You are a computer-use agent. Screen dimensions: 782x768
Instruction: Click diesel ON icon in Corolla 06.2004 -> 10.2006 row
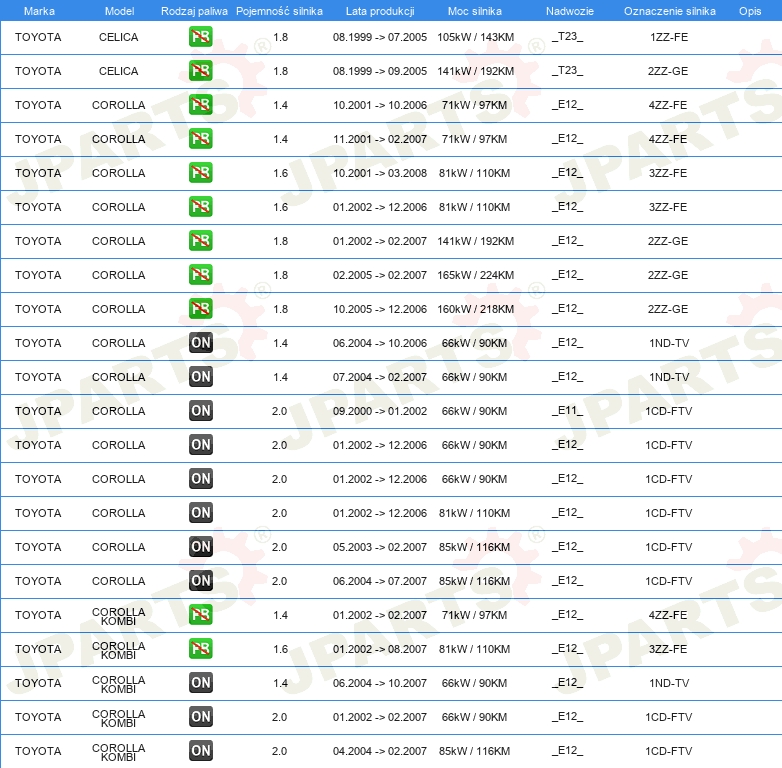pyautogui.click(x=200, y=343)
